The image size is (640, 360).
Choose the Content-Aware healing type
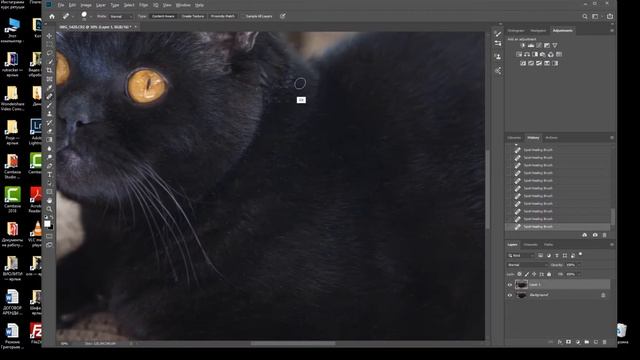(163, 16)
